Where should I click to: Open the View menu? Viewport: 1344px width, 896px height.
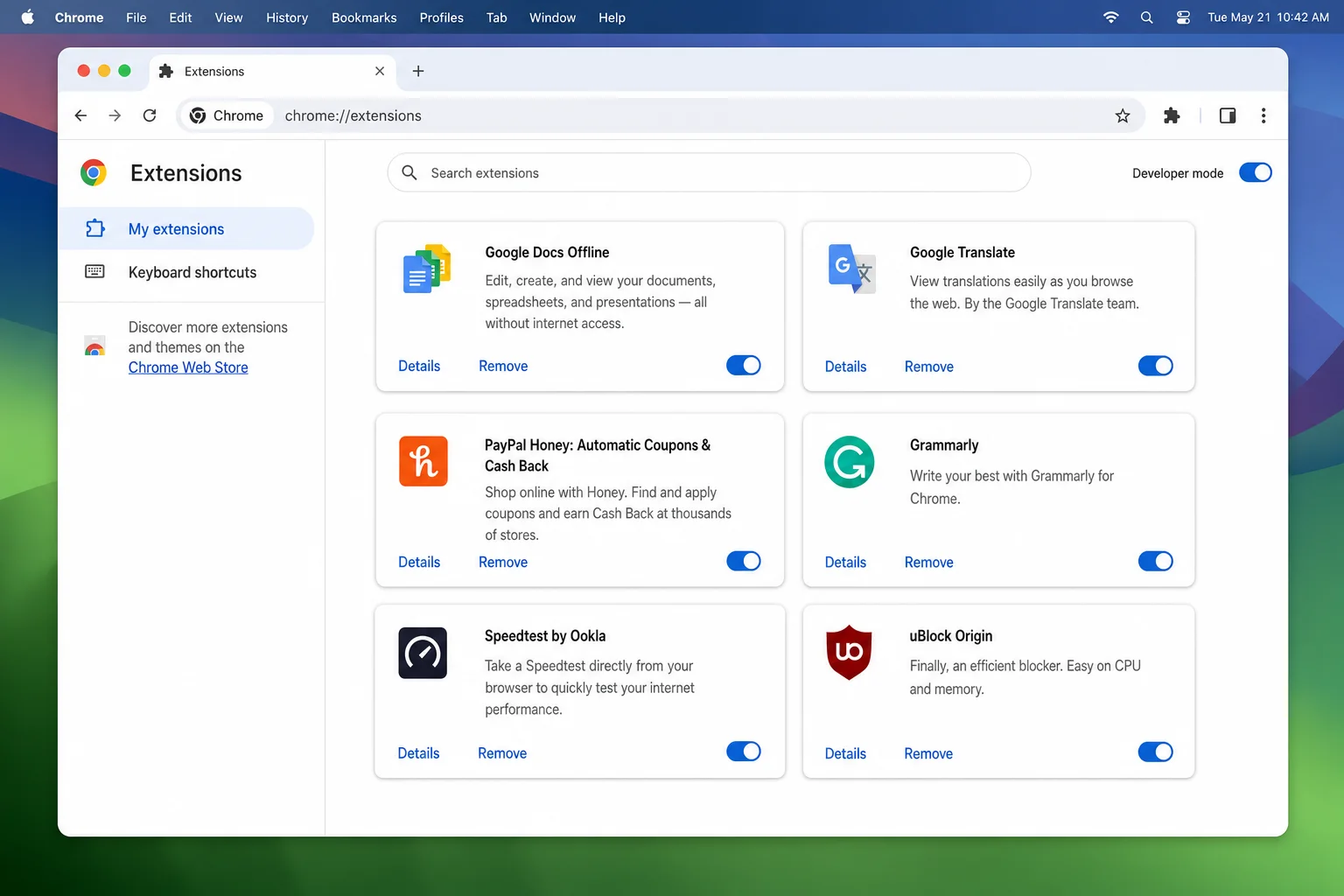pos(228,17)
